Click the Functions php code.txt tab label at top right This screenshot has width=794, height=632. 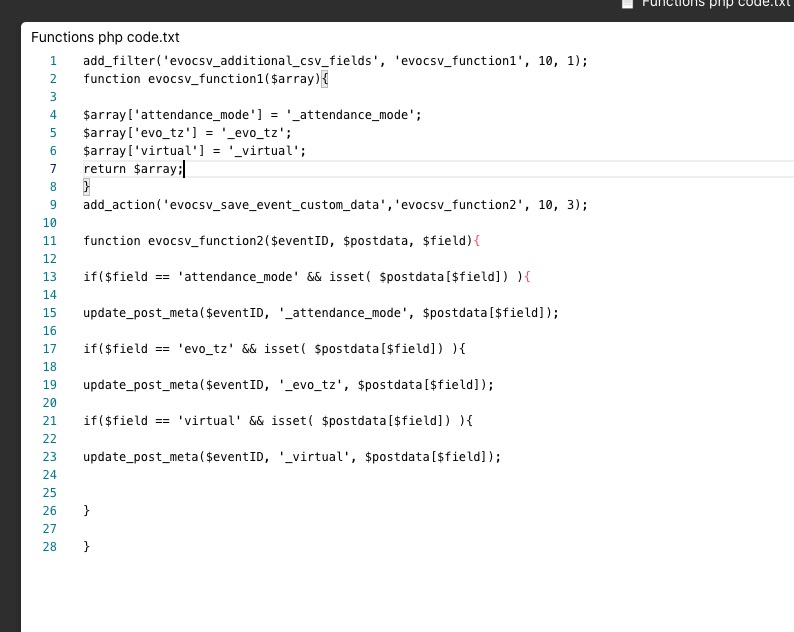(717, 3)
